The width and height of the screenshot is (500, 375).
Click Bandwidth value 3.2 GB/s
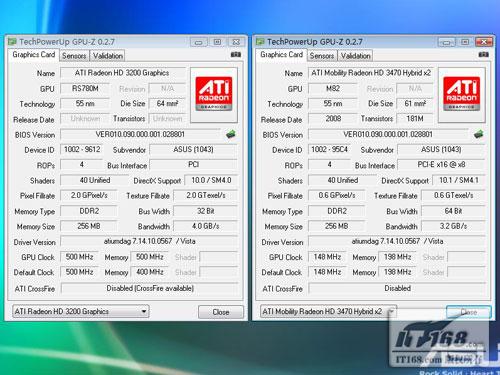coord(453,226)
